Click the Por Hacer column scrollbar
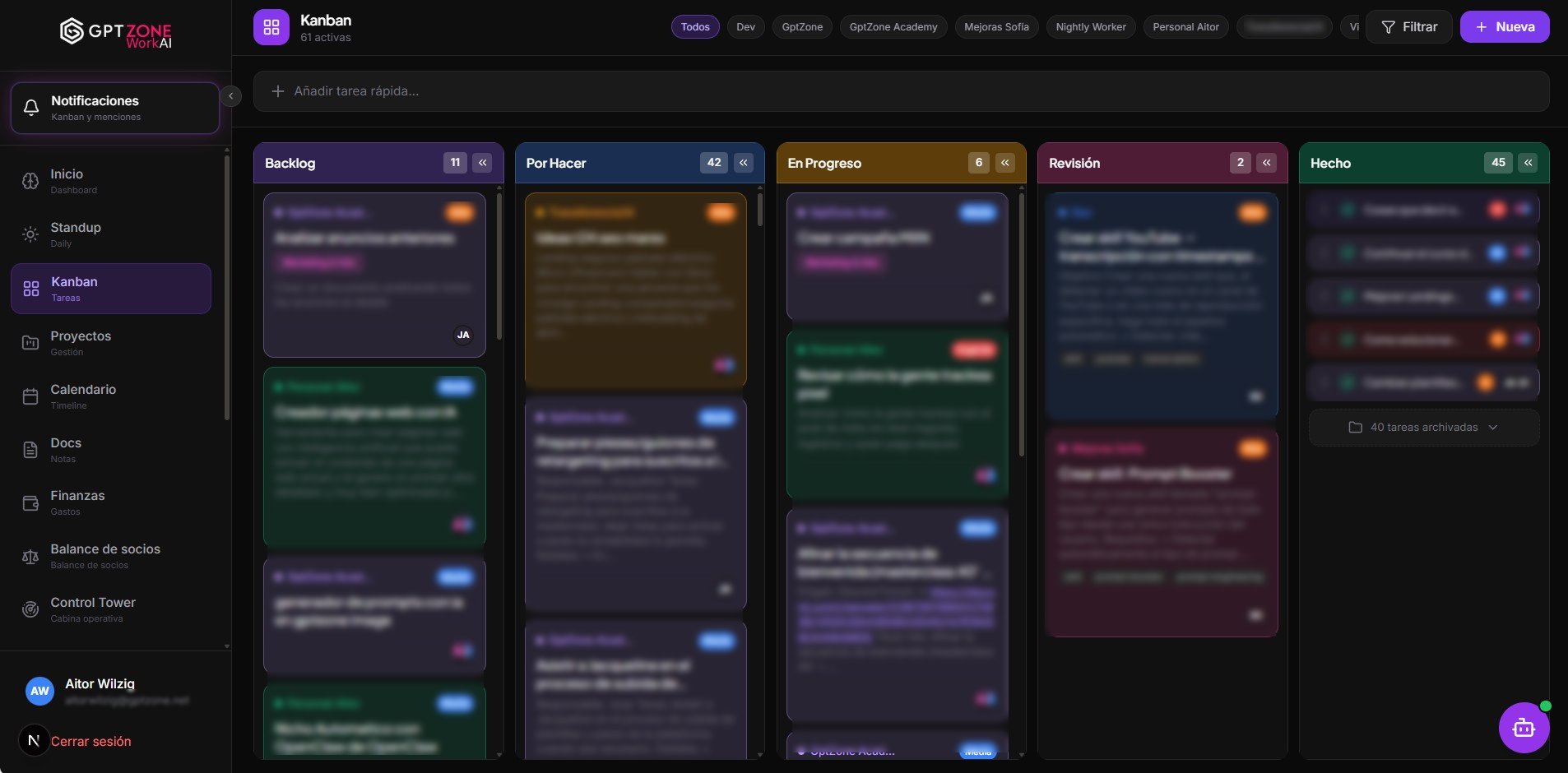 tap(760, 209)
